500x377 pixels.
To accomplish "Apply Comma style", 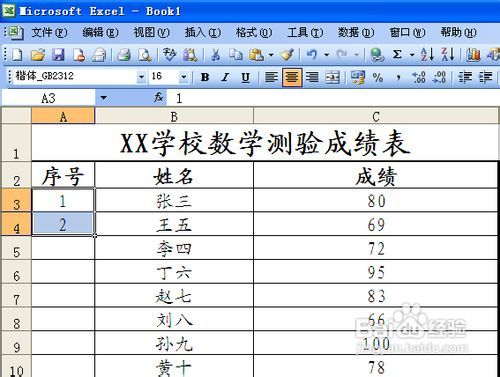I will pyautogui.click(x=398, y=78).
